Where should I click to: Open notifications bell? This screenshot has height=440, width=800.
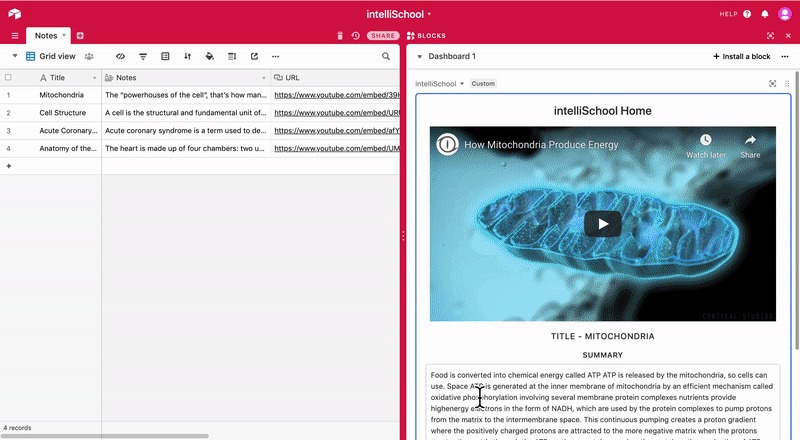pos(765,14)
